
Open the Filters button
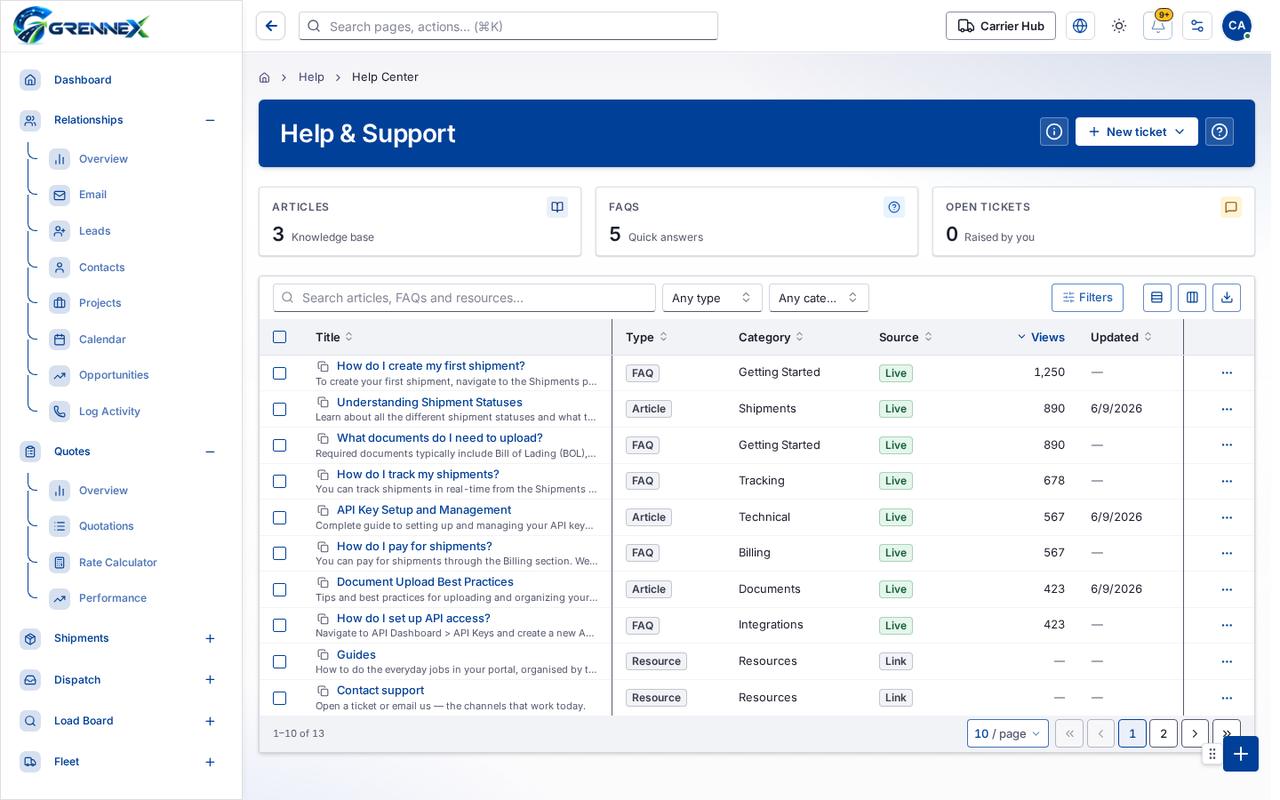click(1087, 297)
